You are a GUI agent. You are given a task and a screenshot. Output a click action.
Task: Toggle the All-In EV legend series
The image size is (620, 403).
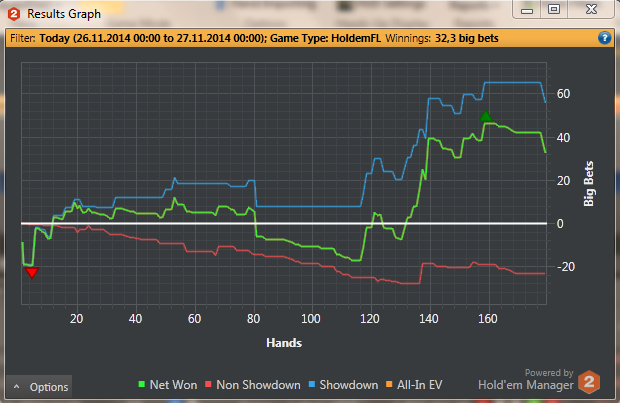[414, 385]
